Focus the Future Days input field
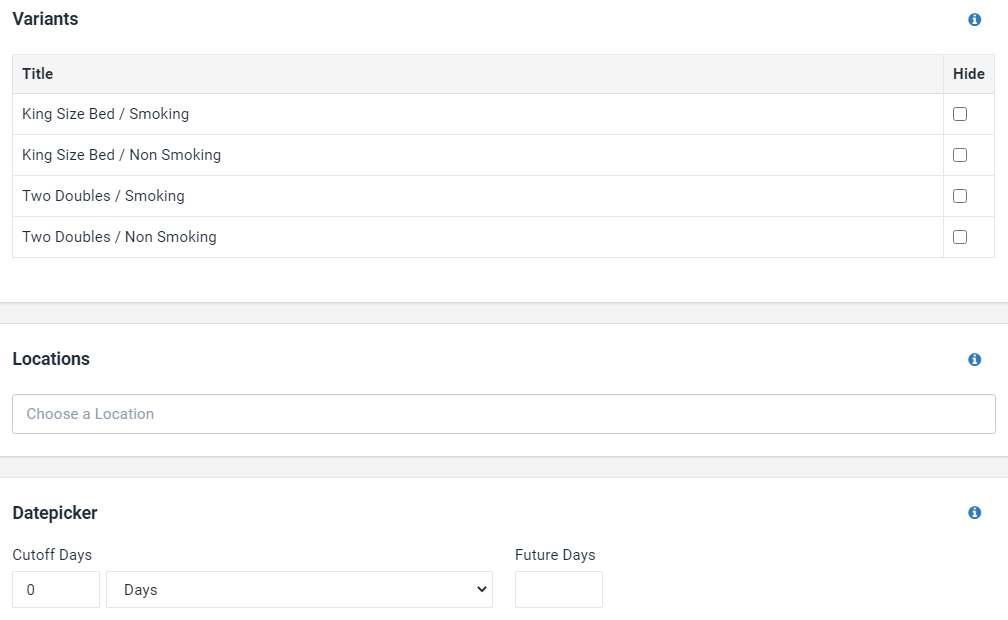 tap(559, 589)
